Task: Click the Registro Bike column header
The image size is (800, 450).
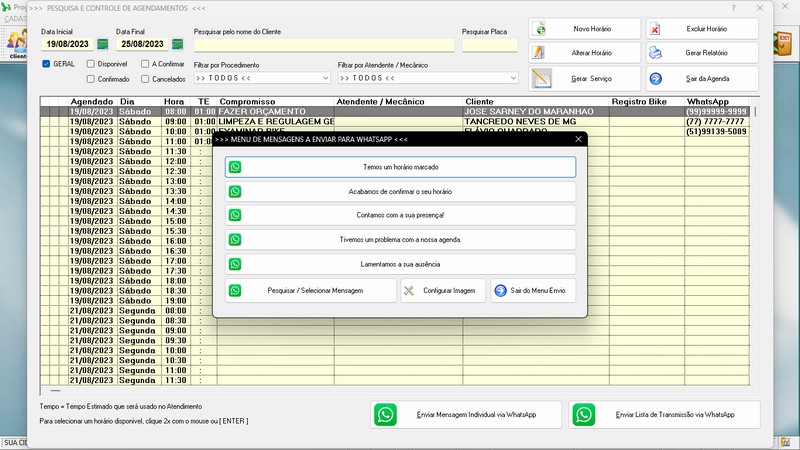Action: pos(639,102)
